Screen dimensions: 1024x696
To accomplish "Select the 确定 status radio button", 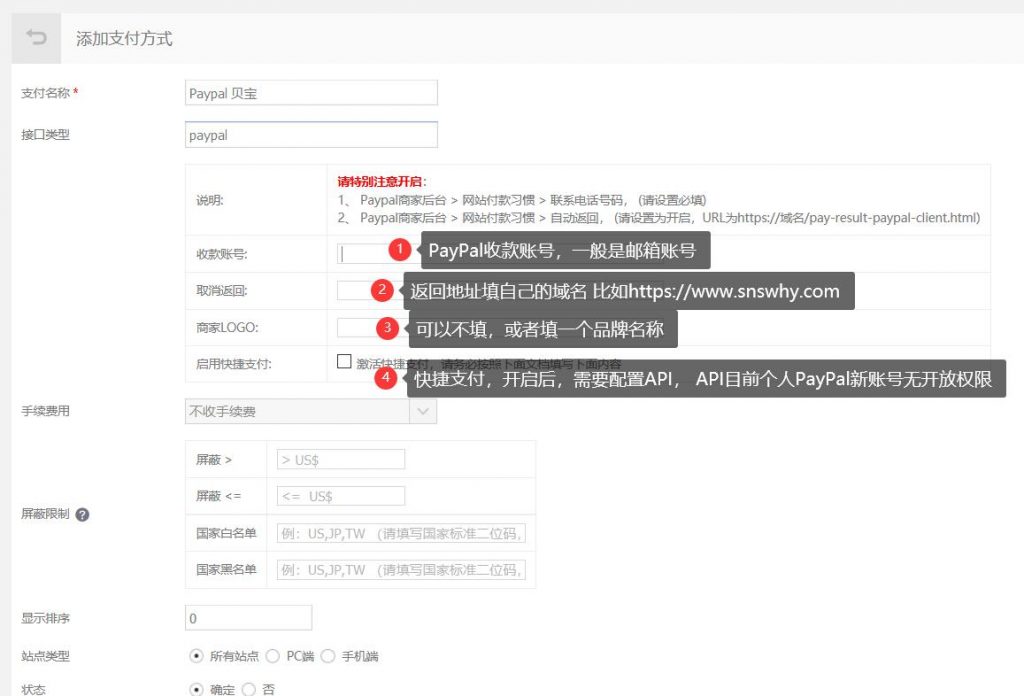I will [x=196, y=689].
